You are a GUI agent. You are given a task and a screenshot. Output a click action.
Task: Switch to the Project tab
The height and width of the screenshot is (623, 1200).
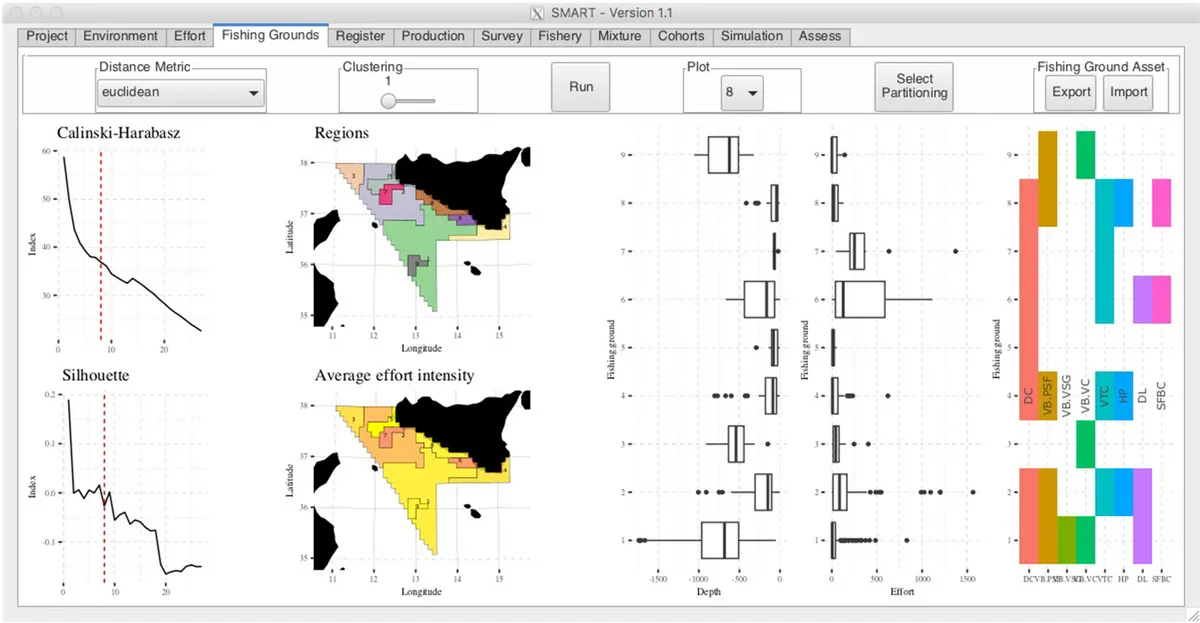[x=46, y=36]
